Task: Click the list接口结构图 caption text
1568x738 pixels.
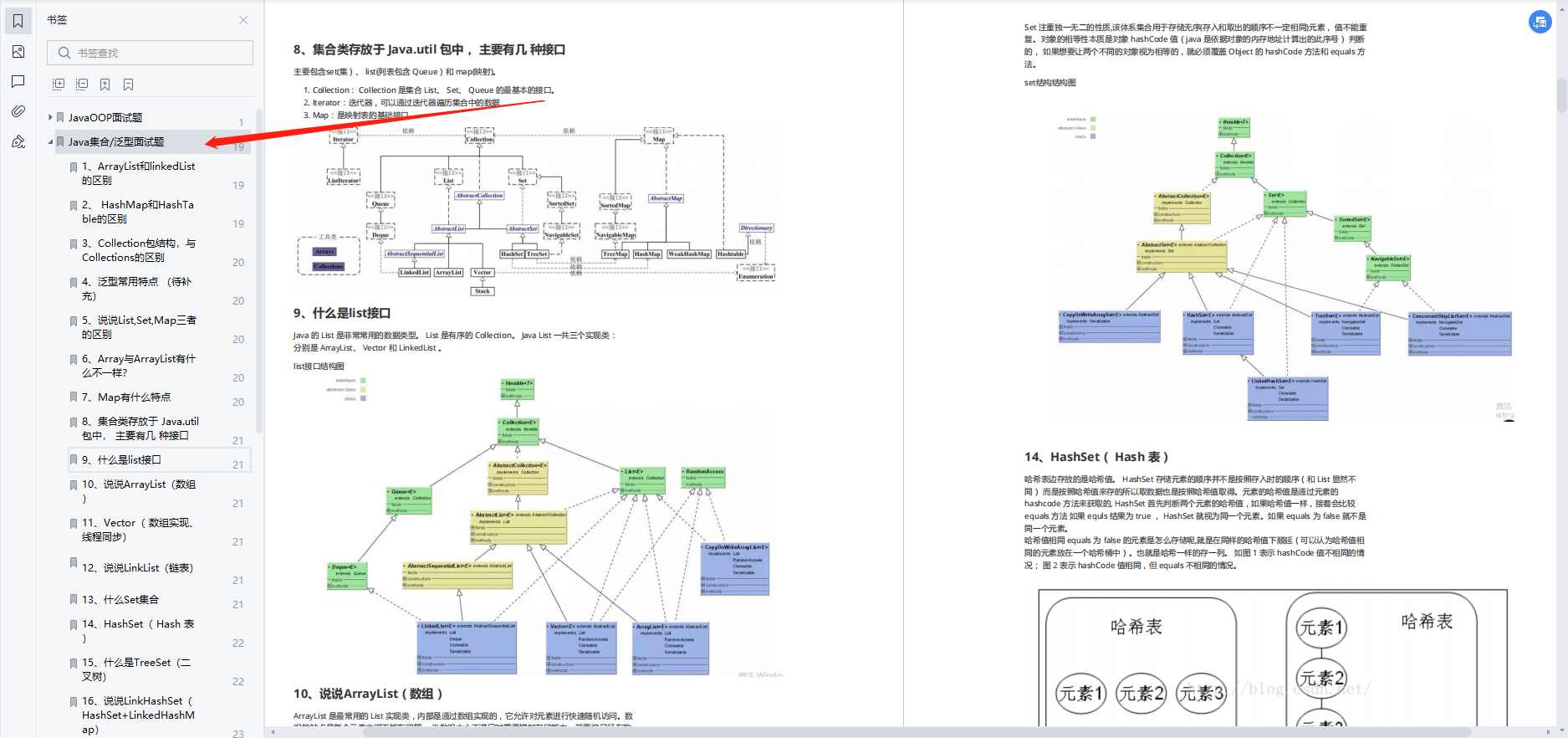Action: pos(319,366)
